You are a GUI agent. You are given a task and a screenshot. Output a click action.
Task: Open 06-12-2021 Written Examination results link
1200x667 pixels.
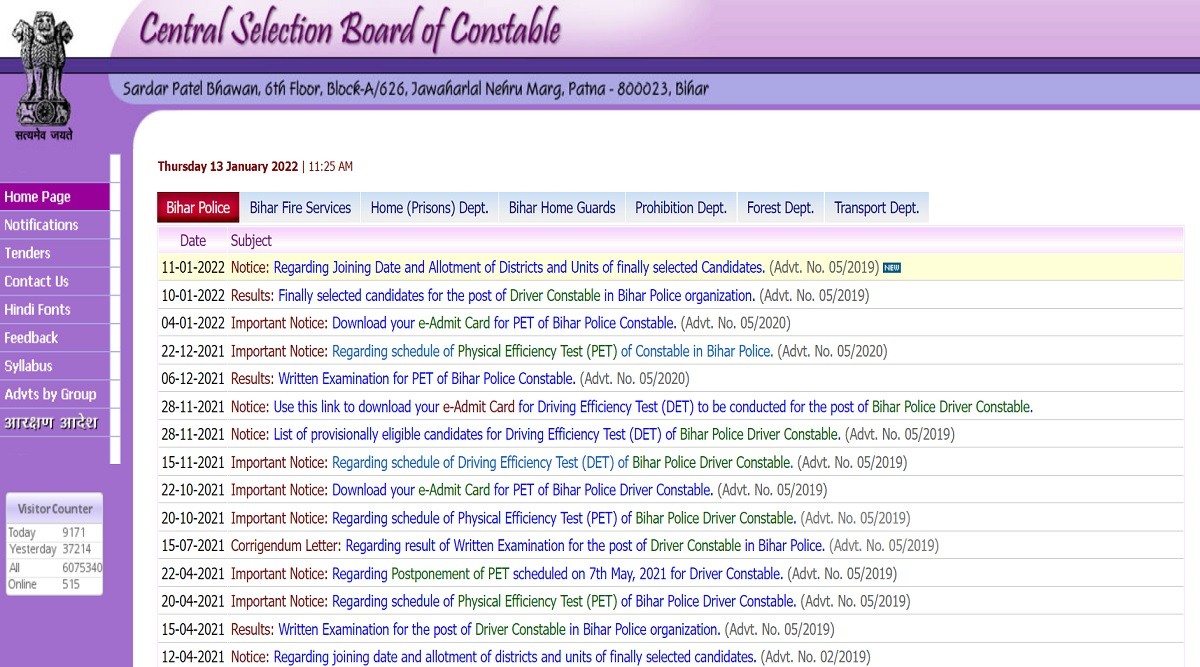pyautogui.click(x=427, y=379)
